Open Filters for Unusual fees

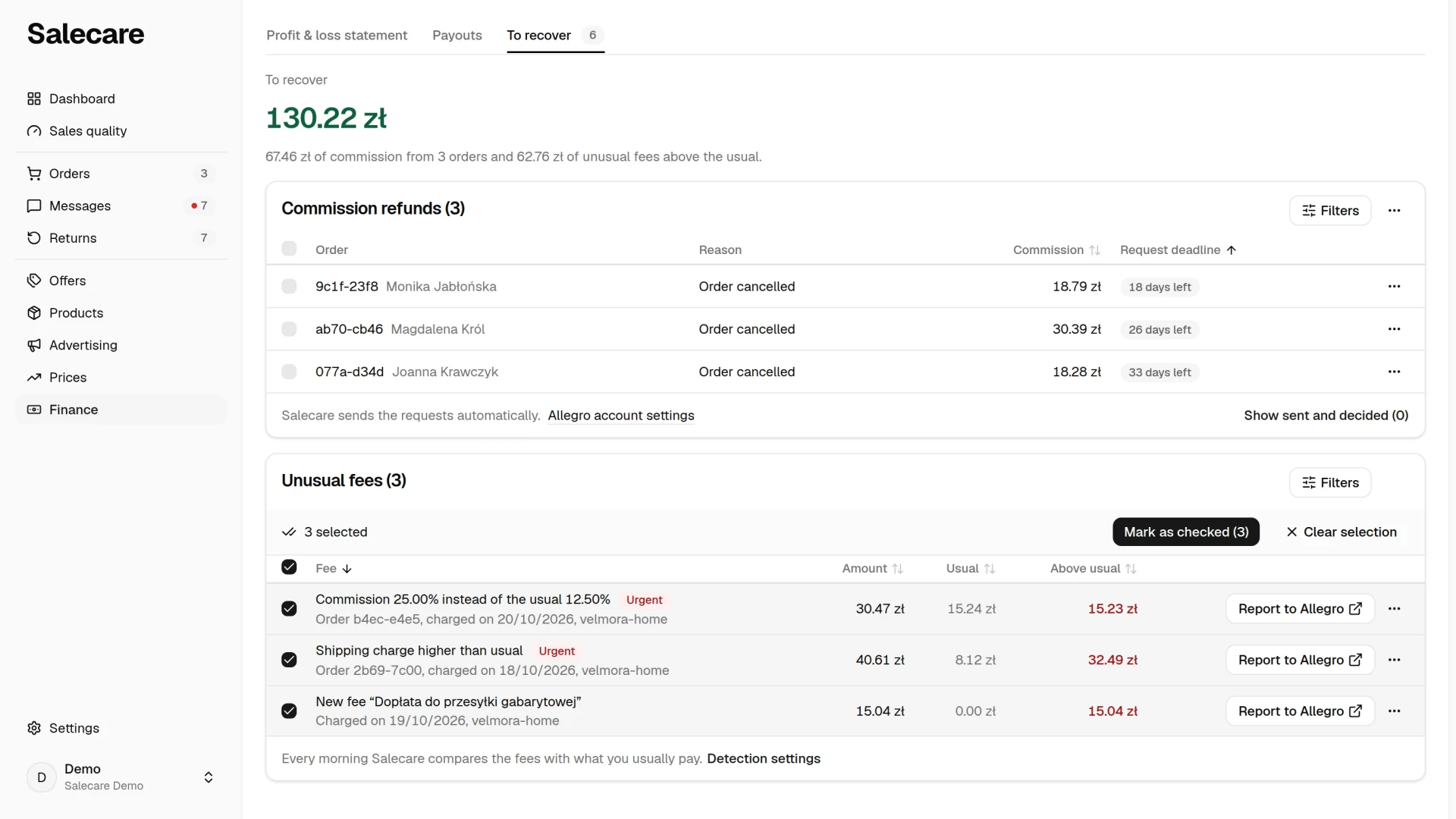[x=1330, y=483]
